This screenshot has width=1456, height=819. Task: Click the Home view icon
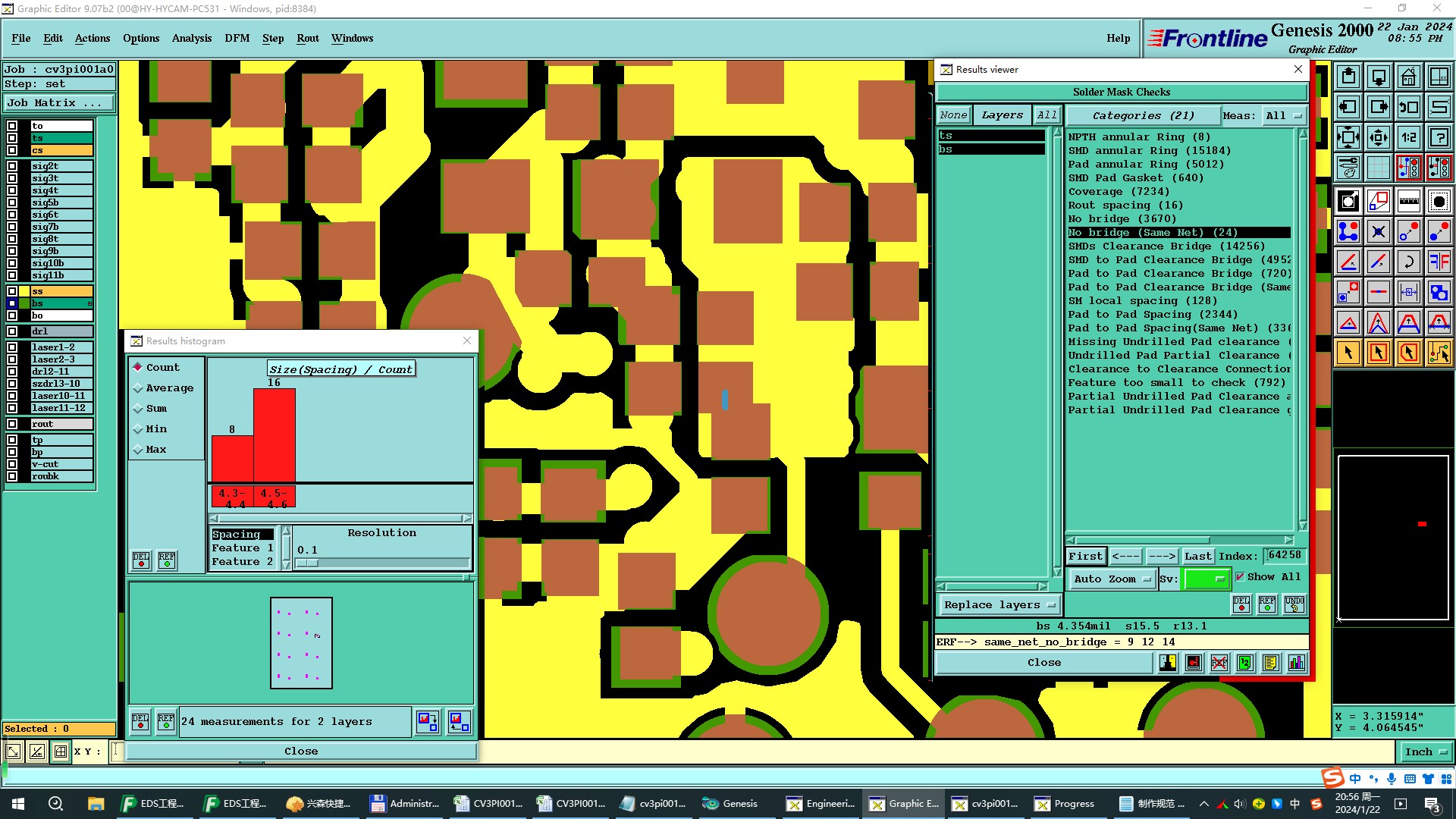point(1408,77)
